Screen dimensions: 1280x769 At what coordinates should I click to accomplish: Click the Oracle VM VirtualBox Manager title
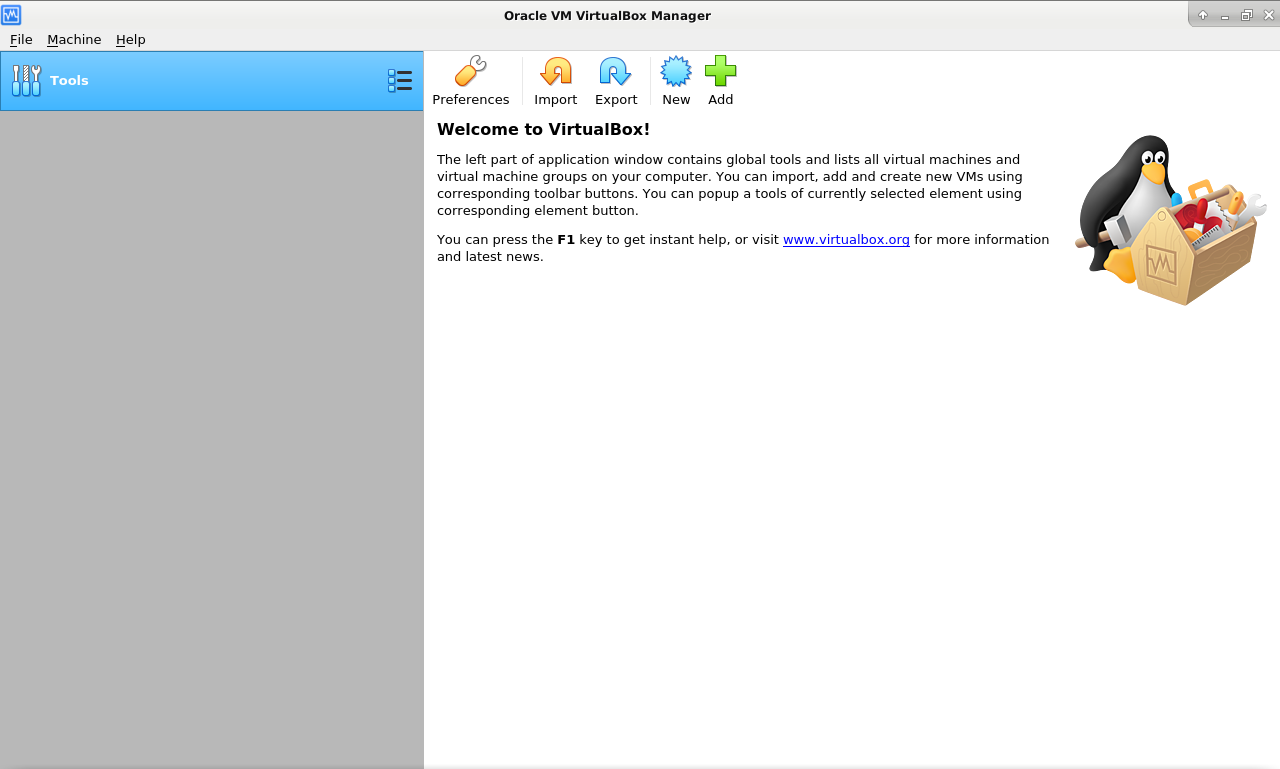pyautogui.click(x=607, y=15)
